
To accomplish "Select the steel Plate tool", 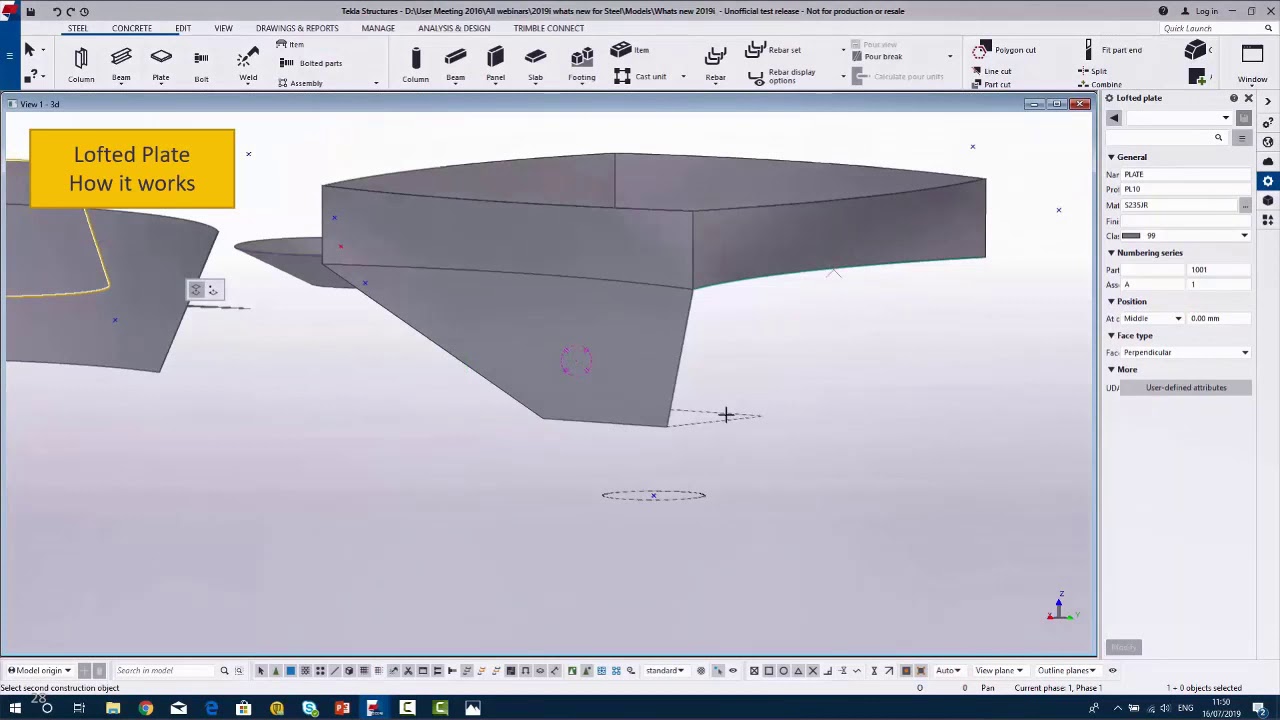I will click(161, 63).
